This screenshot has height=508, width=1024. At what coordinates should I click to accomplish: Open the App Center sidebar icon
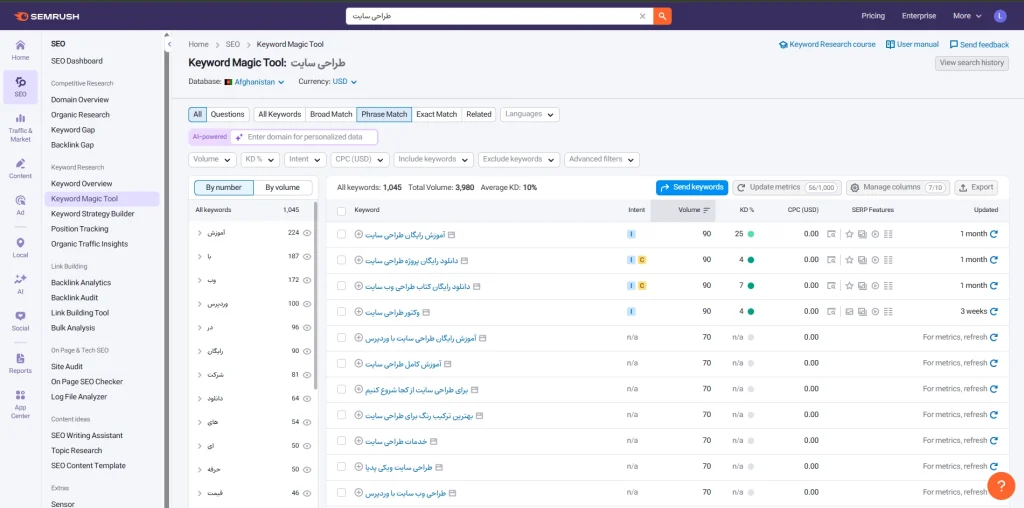point(20,404)
